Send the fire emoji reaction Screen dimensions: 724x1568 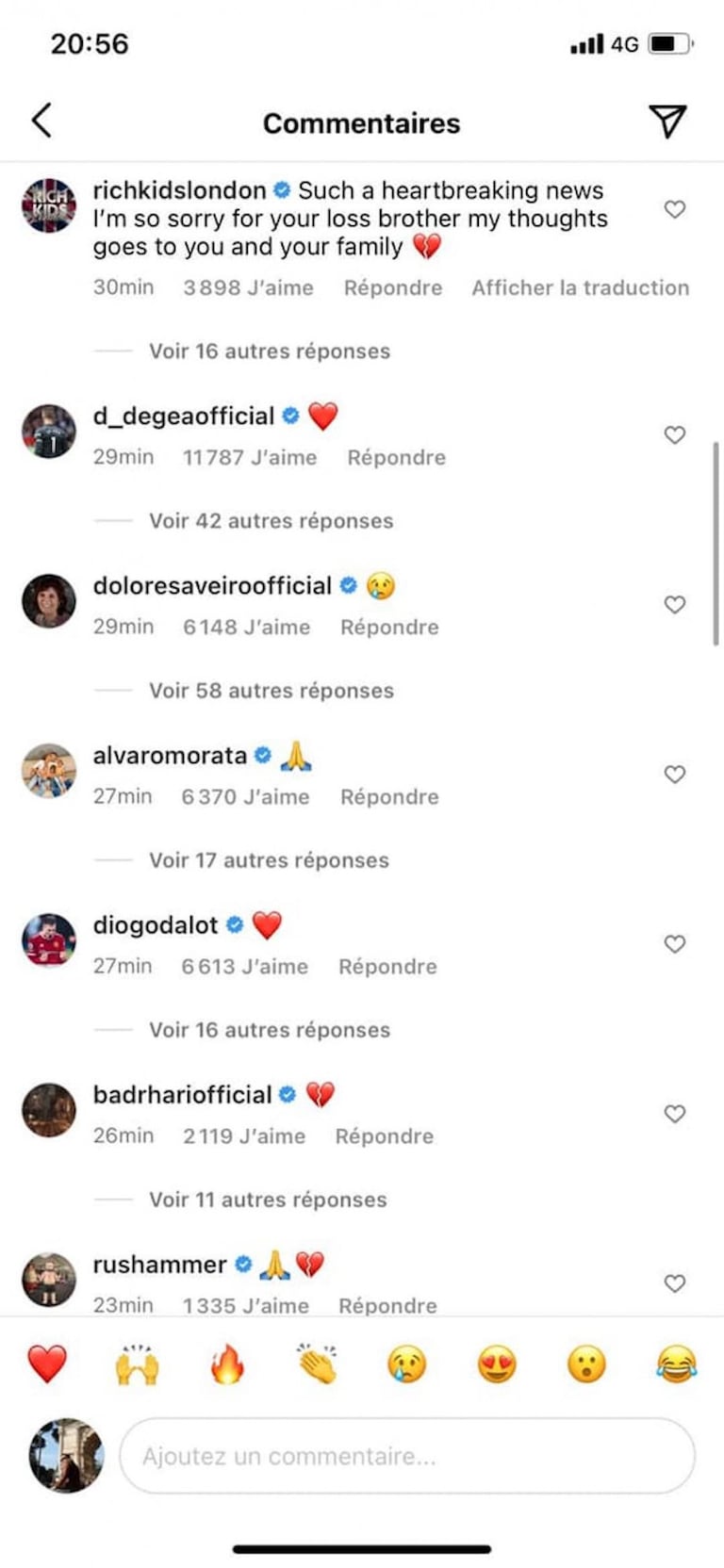[x=227, y=1364]
